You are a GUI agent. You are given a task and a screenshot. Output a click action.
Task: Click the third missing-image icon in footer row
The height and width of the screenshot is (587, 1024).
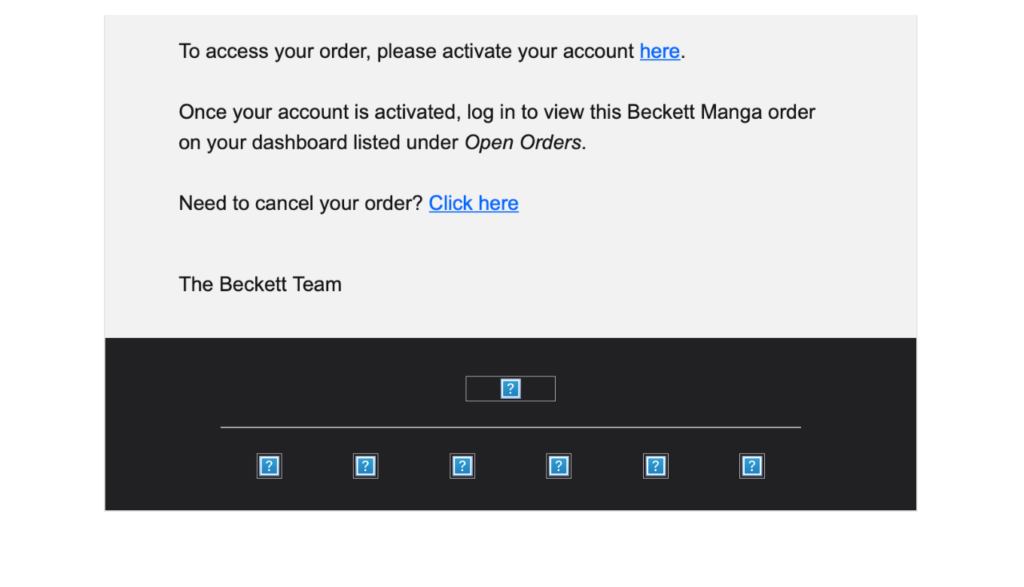click(462, 466)
